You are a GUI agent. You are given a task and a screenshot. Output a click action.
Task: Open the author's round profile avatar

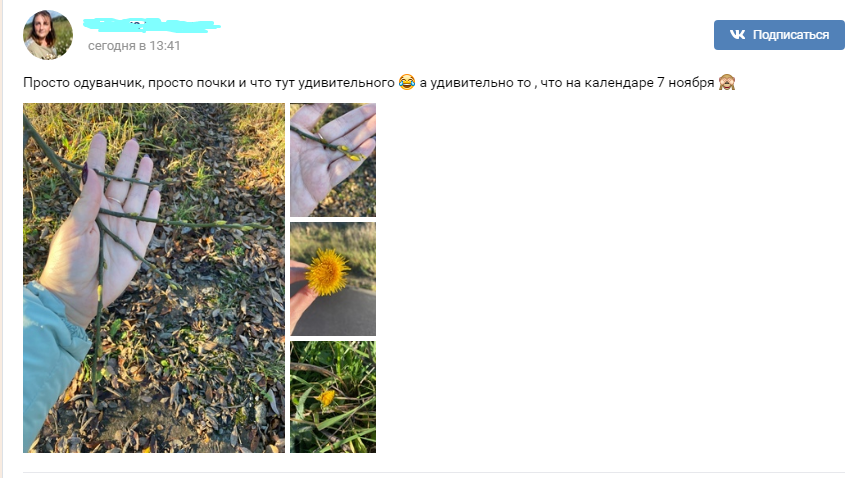point(48,35)
